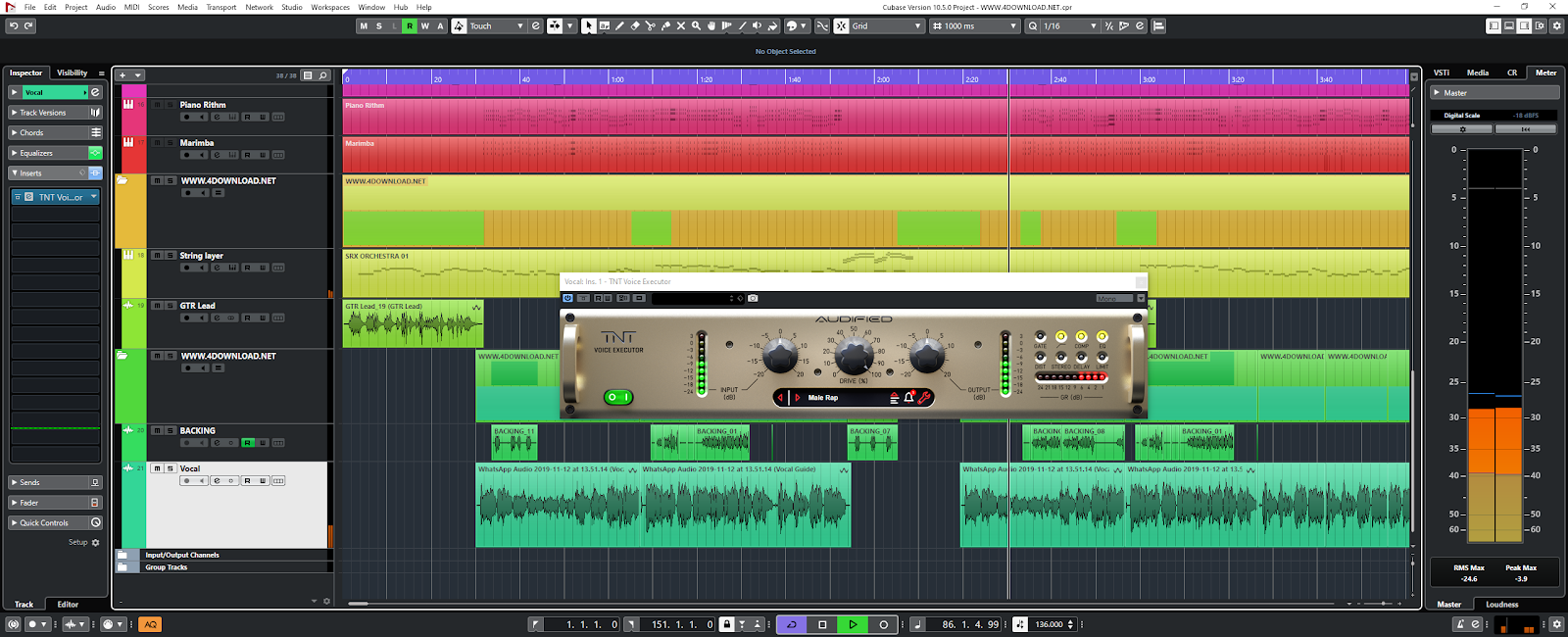
Task: Select the Split scissors tool
Action: click(x=650, y=25)
